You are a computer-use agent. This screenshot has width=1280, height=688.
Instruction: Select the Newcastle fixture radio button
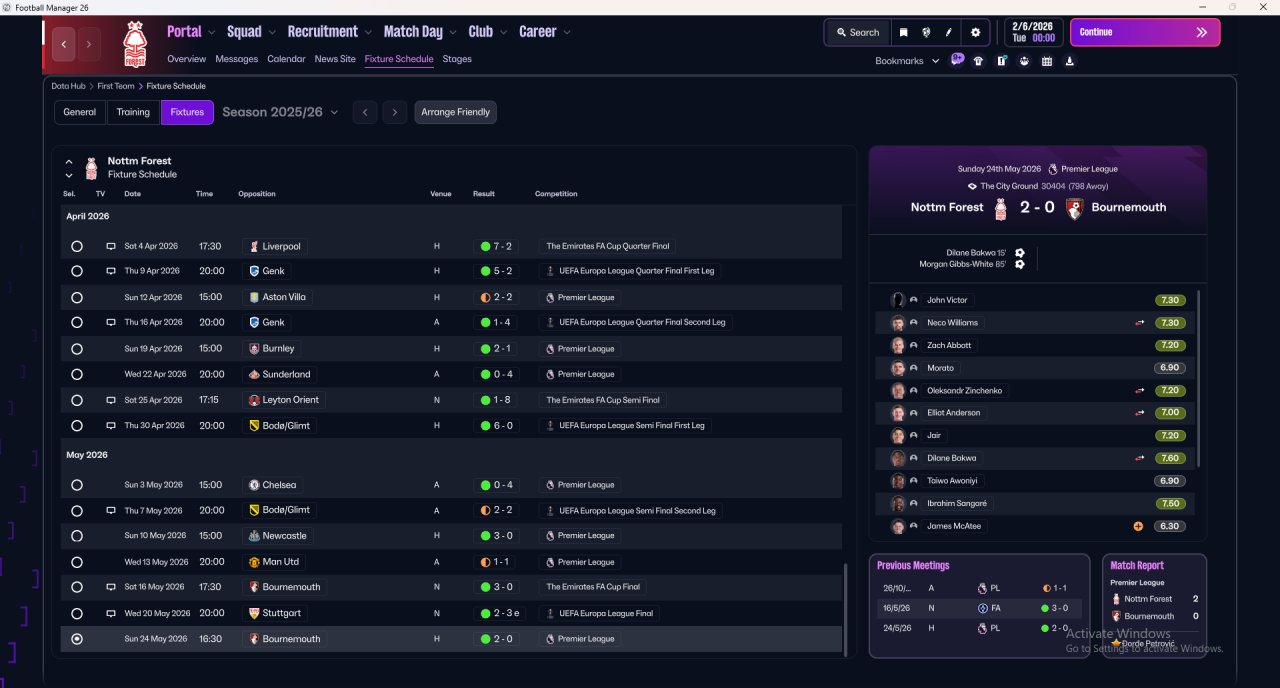[77, 536]
